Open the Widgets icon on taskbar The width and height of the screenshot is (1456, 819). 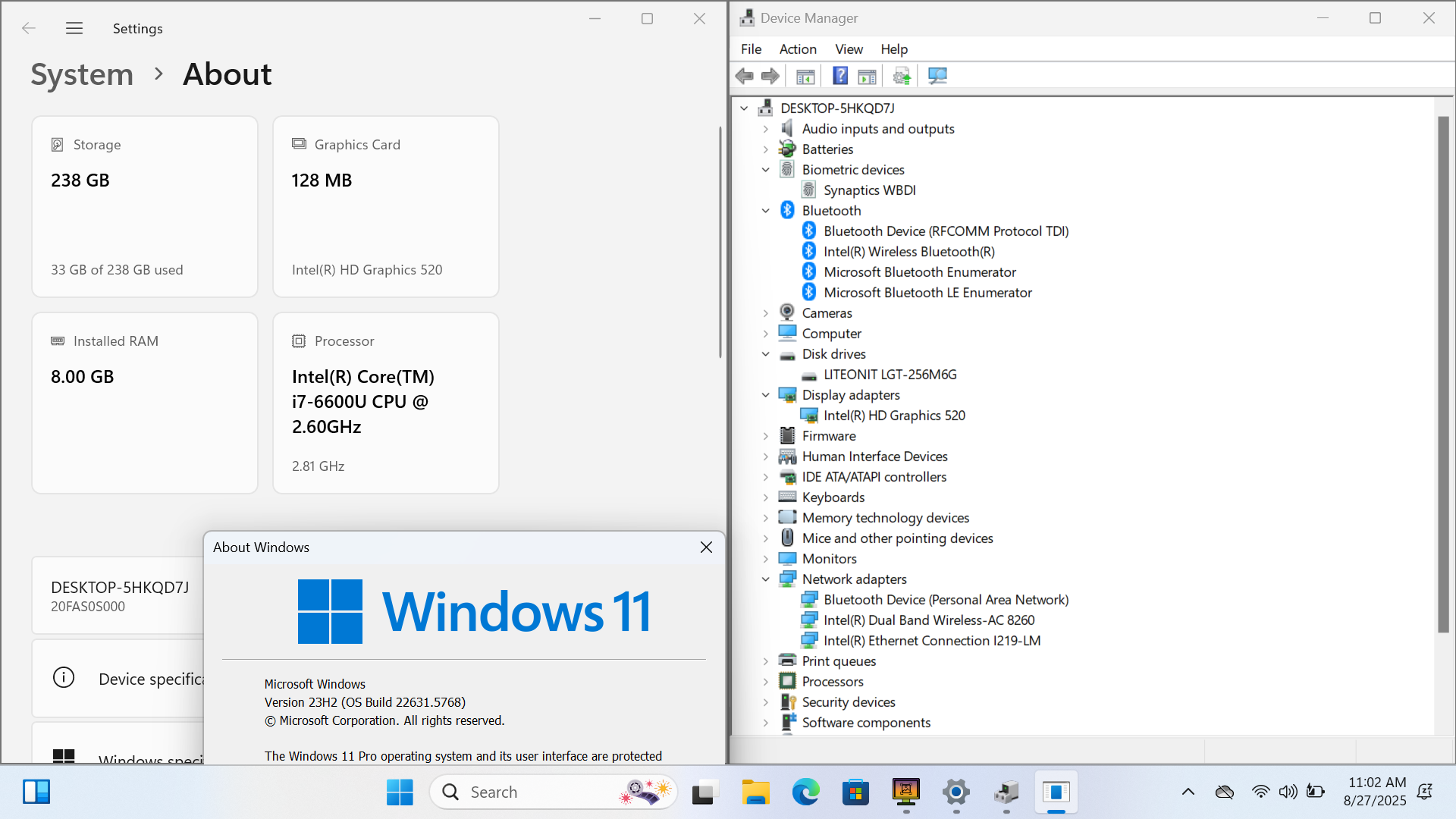click(x=36, y=792)
